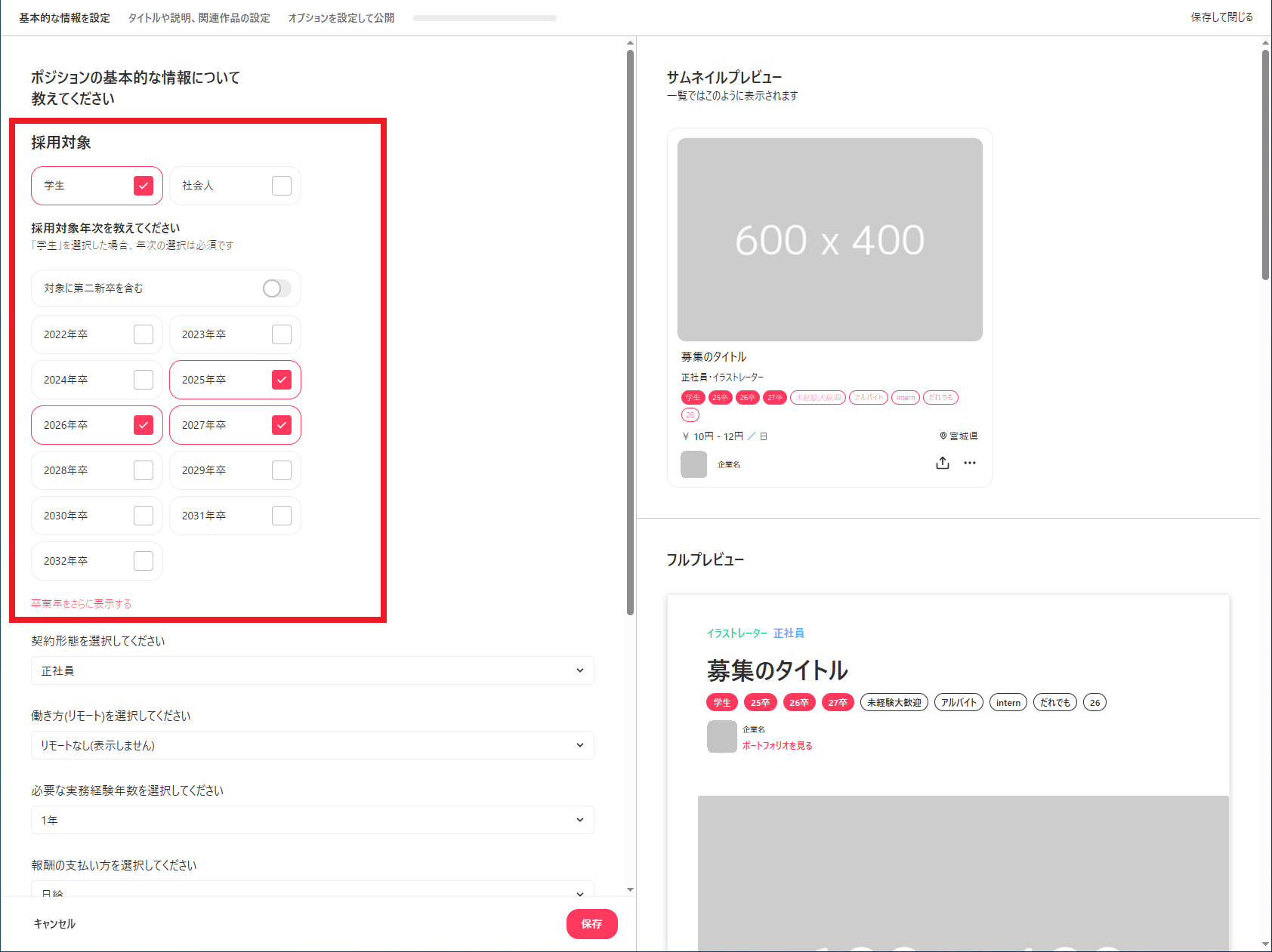Screen dimensions: 1272x952
Task: Uncheck the selected 2025年卒 checkbox
Action: click(x=281, y=380)
